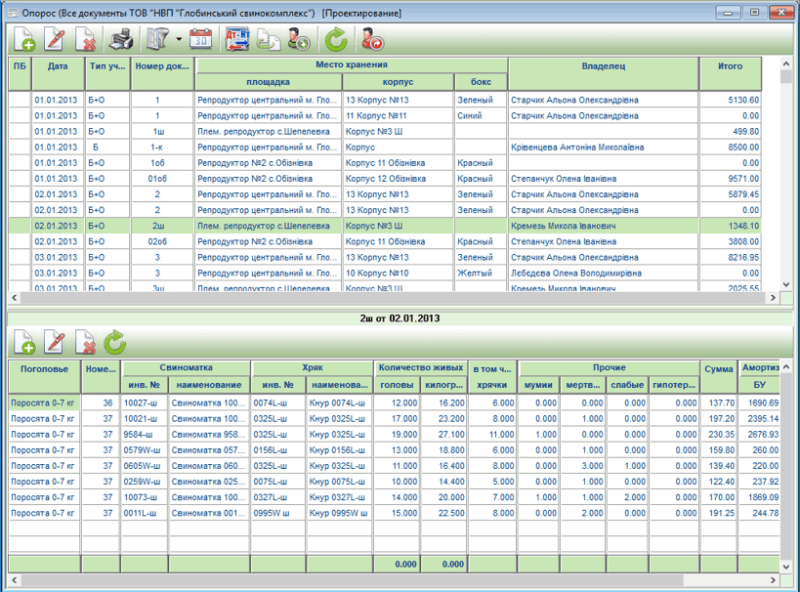Open the filter dropdown arrow in toolbar
The width and height of the screenshot is (800, 592).
pos(177,41)
